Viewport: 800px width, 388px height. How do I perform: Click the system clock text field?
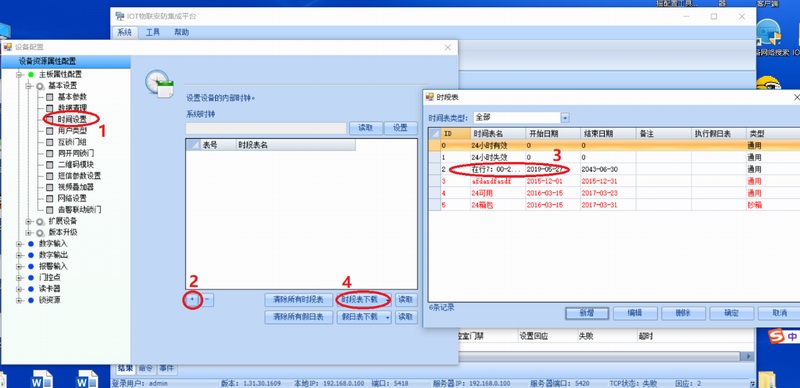[266, 128]
